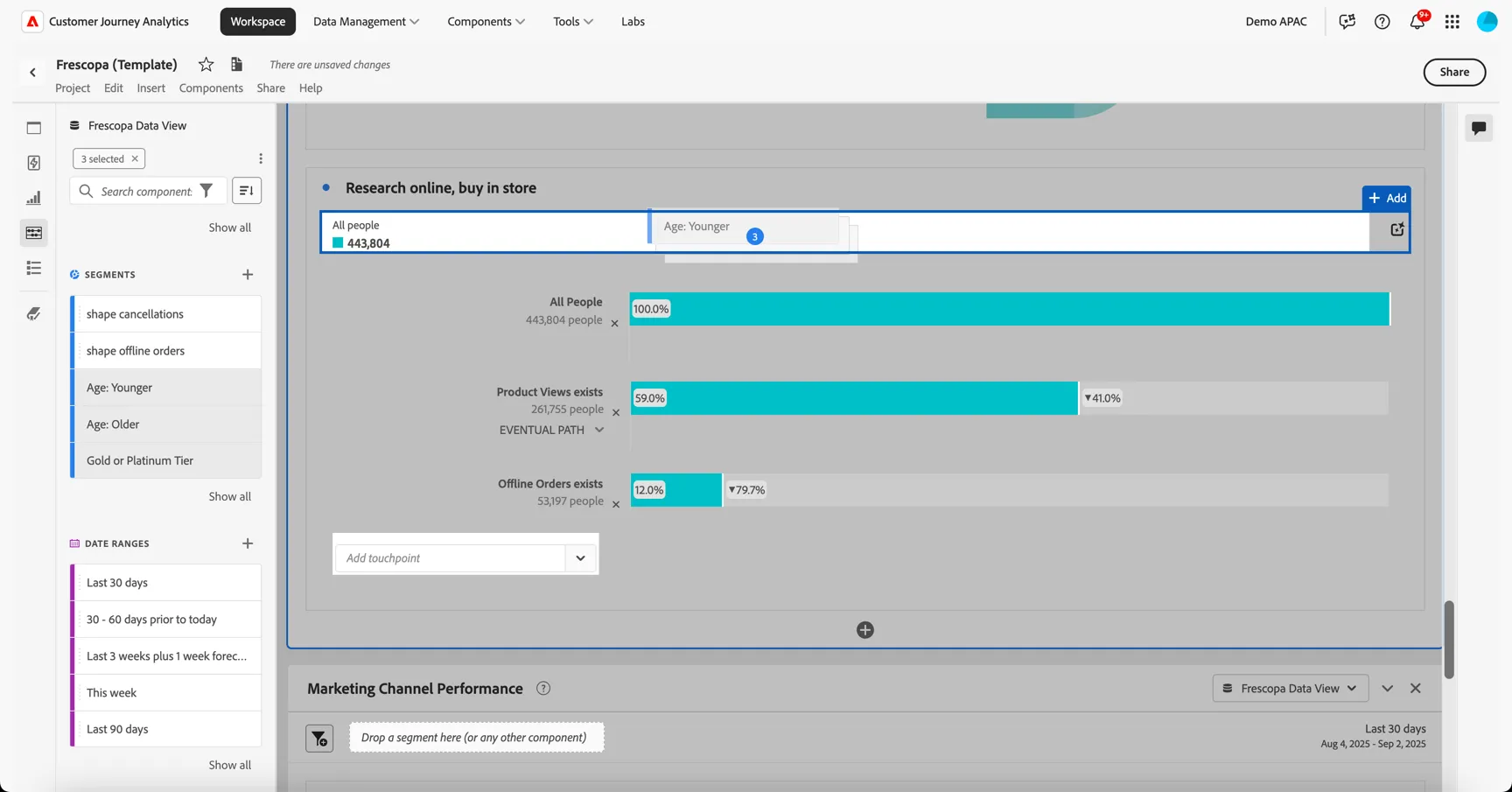Open the Components icon in left rail
1512x792 pixels.
pyautogui.click(x=34, y=233)
